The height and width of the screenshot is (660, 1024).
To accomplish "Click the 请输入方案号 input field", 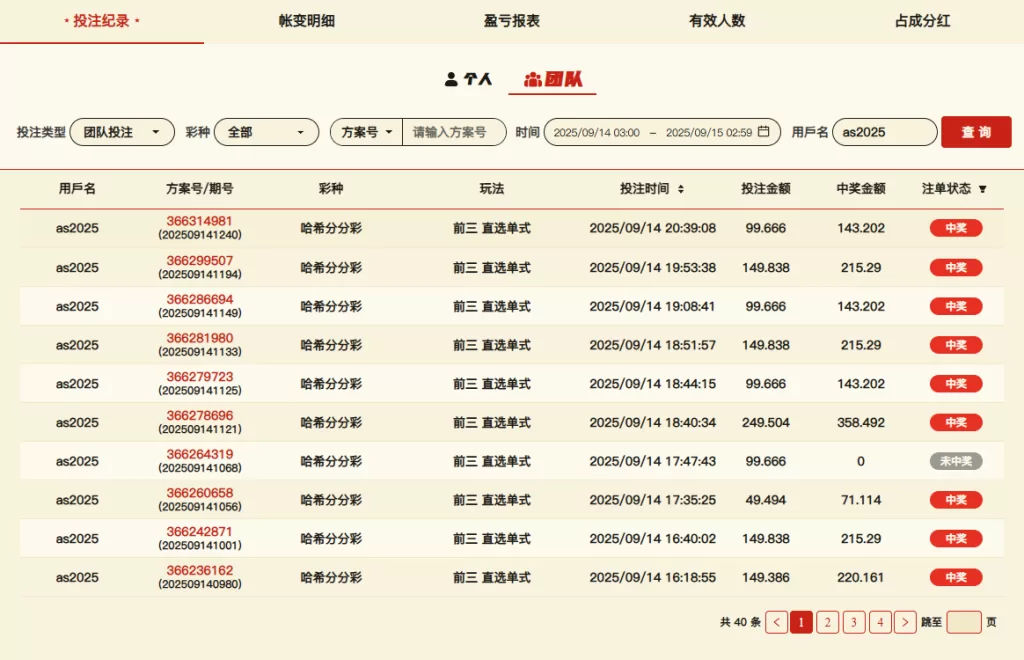I will [453, 132].
